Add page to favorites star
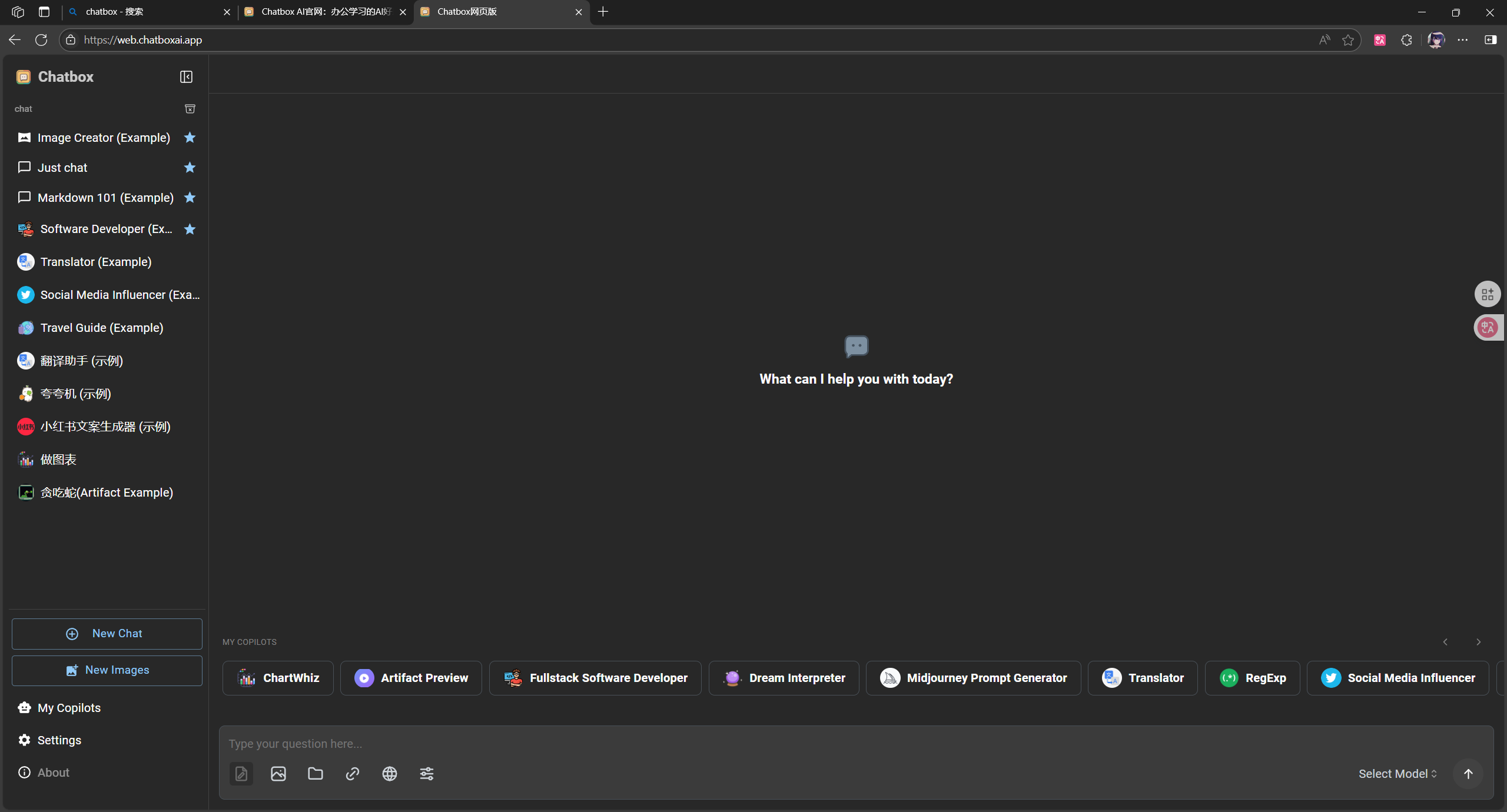 point(1348,40)
